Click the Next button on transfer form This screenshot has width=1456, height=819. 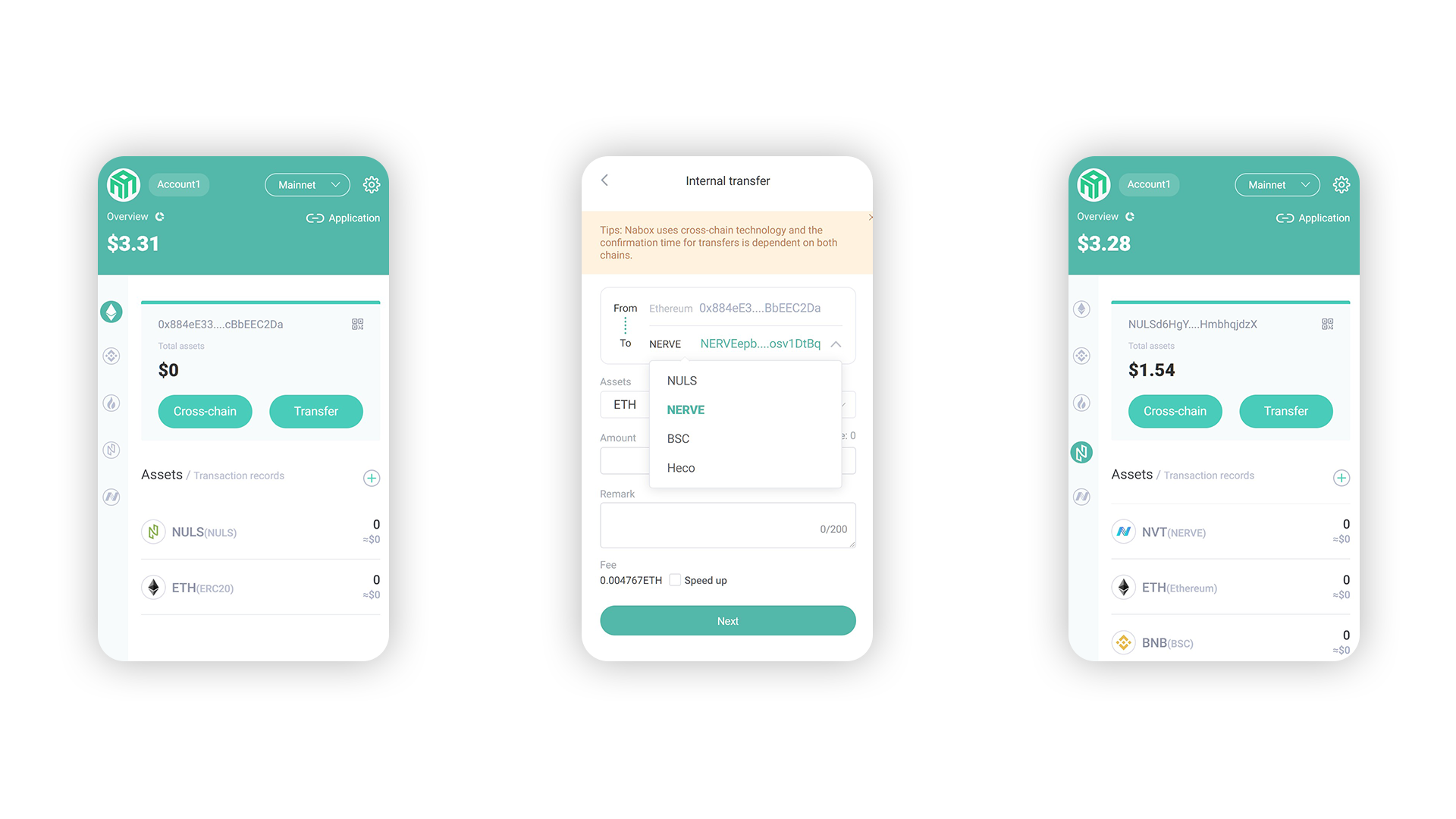[x=728, y=620]
